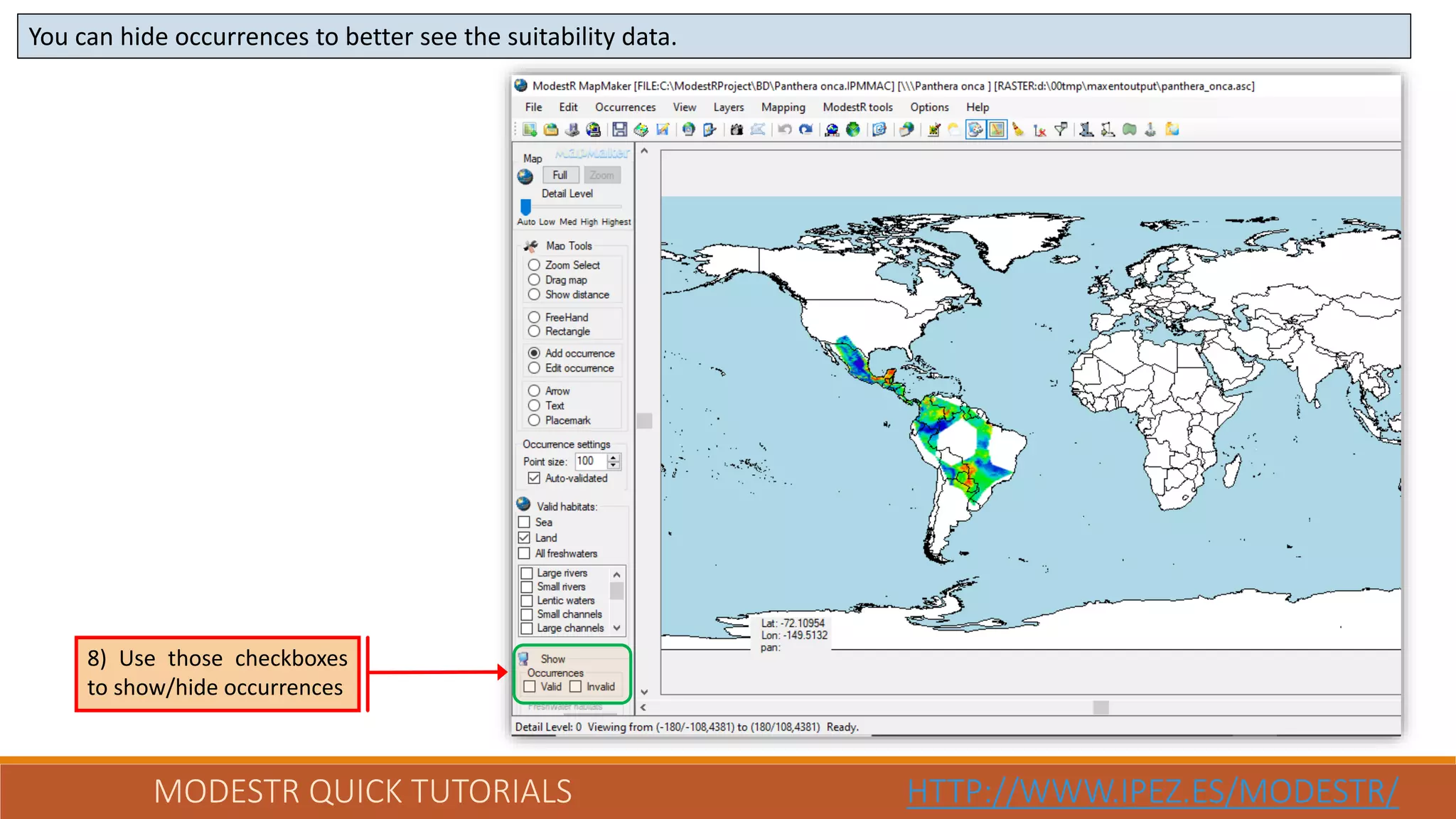Click the new map icon with green plus
Screen dimensions: 1456x819
[x=530, y=129]
